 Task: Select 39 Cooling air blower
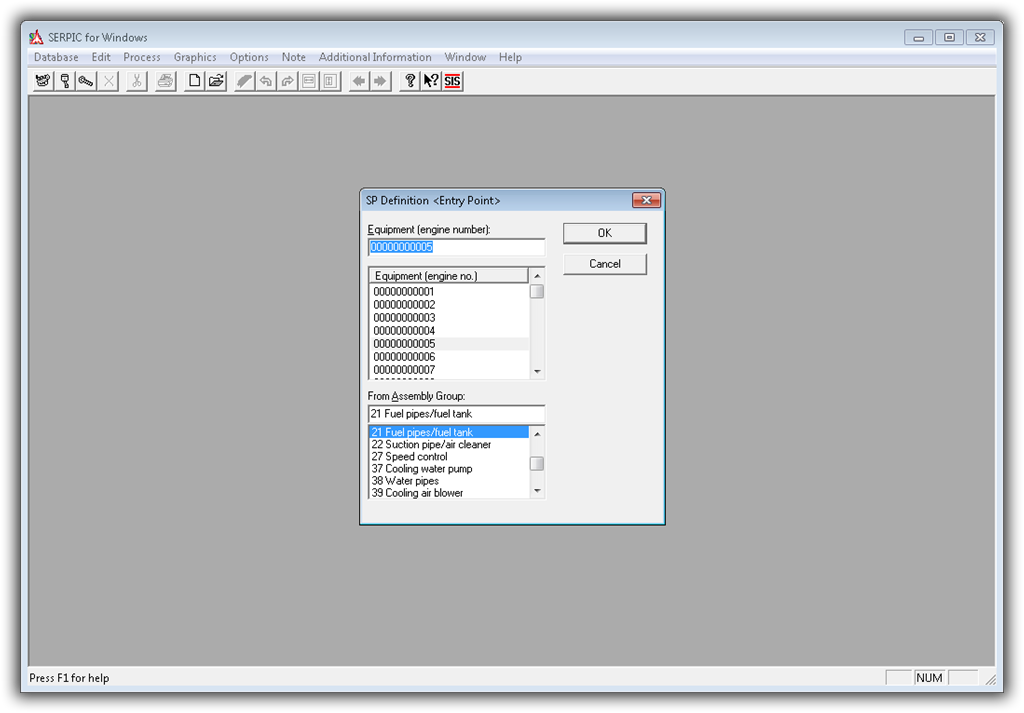449,493
